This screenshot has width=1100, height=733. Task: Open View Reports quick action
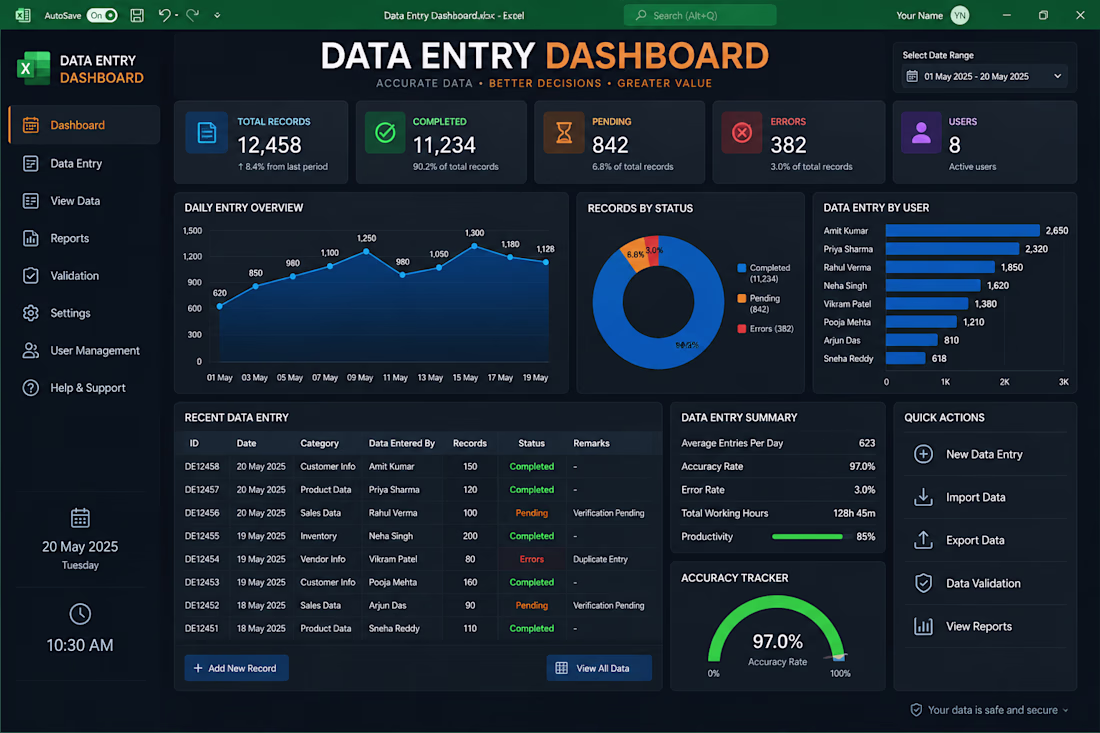[x=984, y=626]
